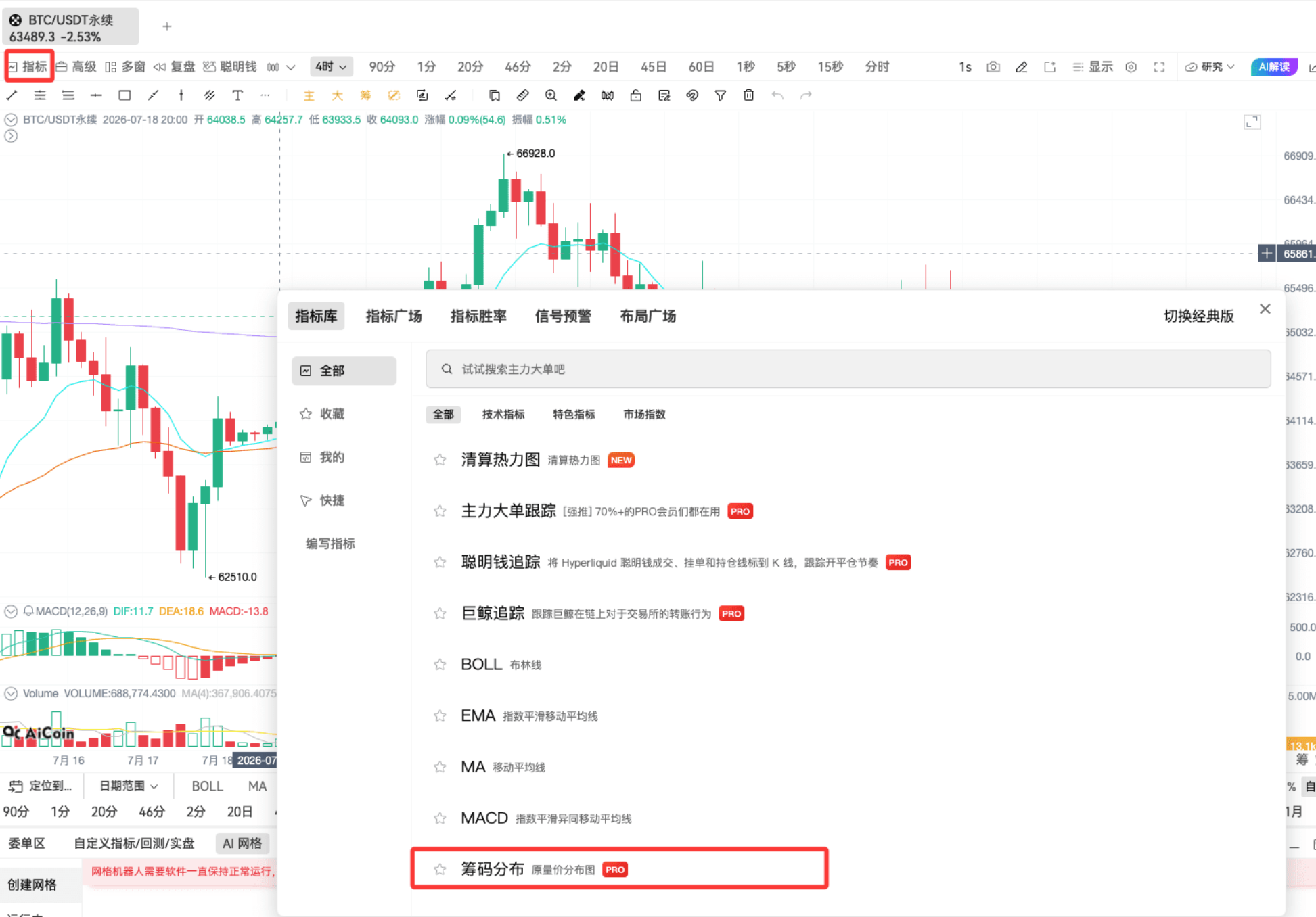Add a new chart tab with plus
Screen dimensions: 1316x917
(167, 26)
